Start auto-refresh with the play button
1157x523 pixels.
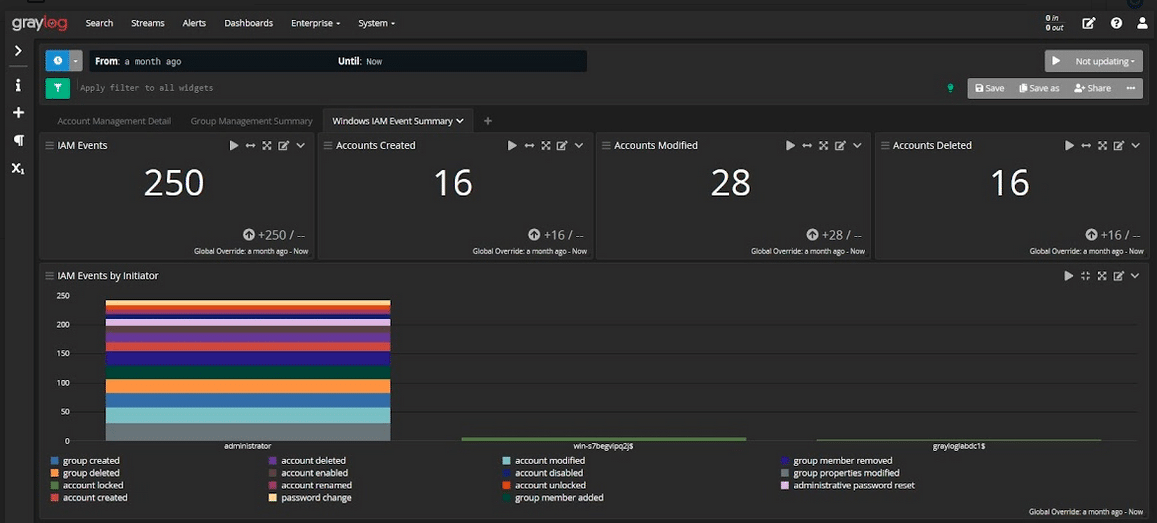[1055, 61]
